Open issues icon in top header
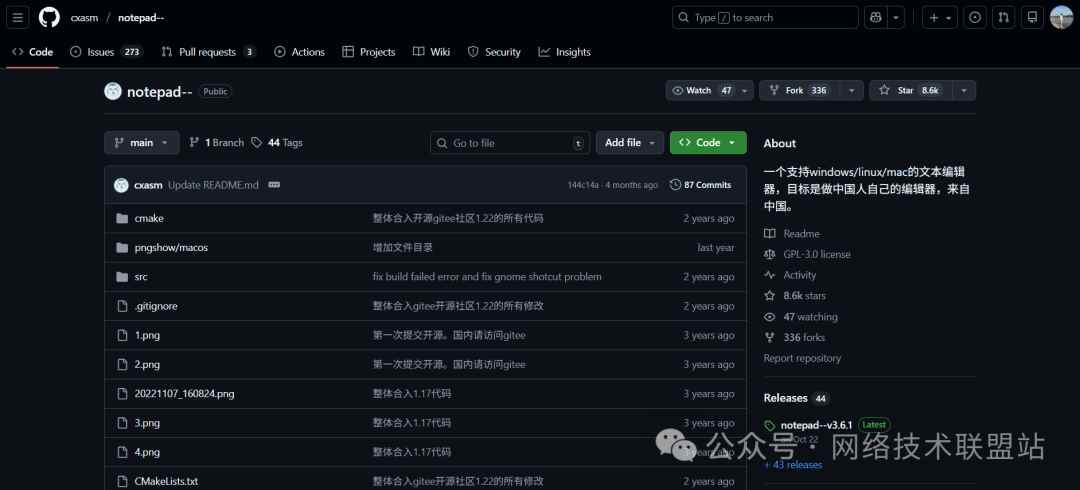Viewport: 1080px width, 490px height. [975, 18]
